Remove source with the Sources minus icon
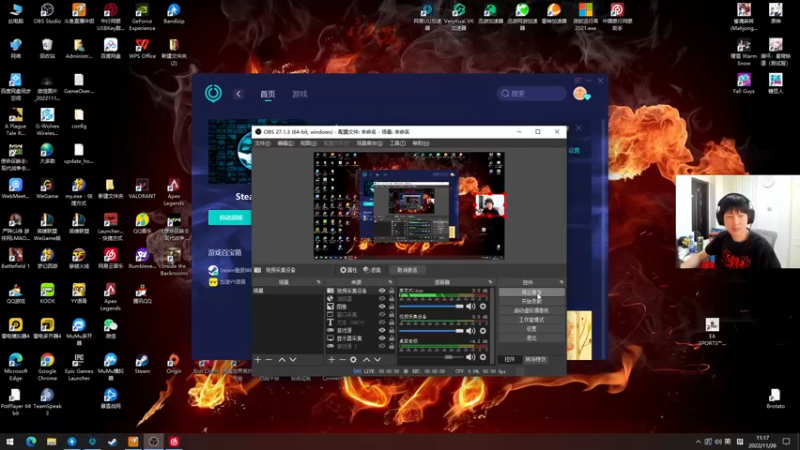This screenshot has height=450, width=800. click(342, 360)
